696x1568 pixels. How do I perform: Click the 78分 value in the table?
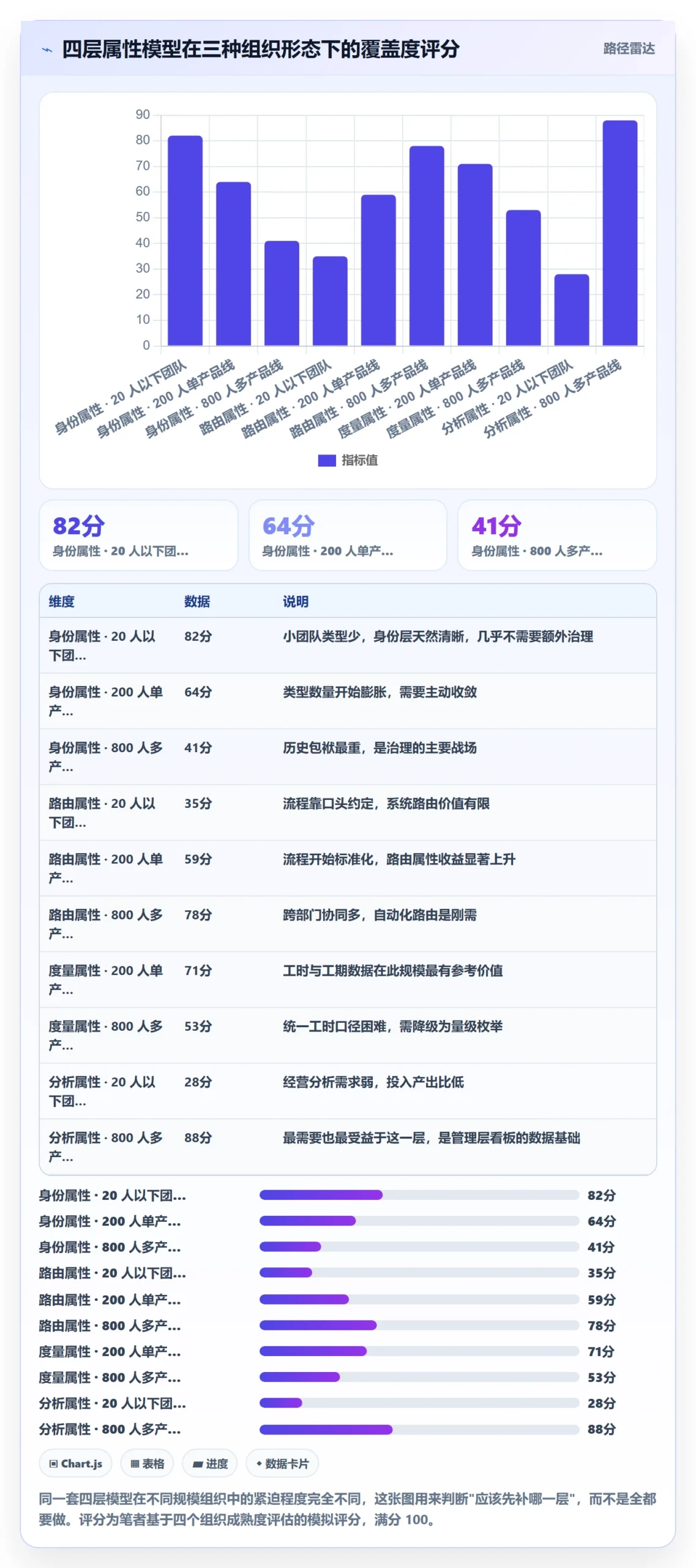(x=198, y=915)
